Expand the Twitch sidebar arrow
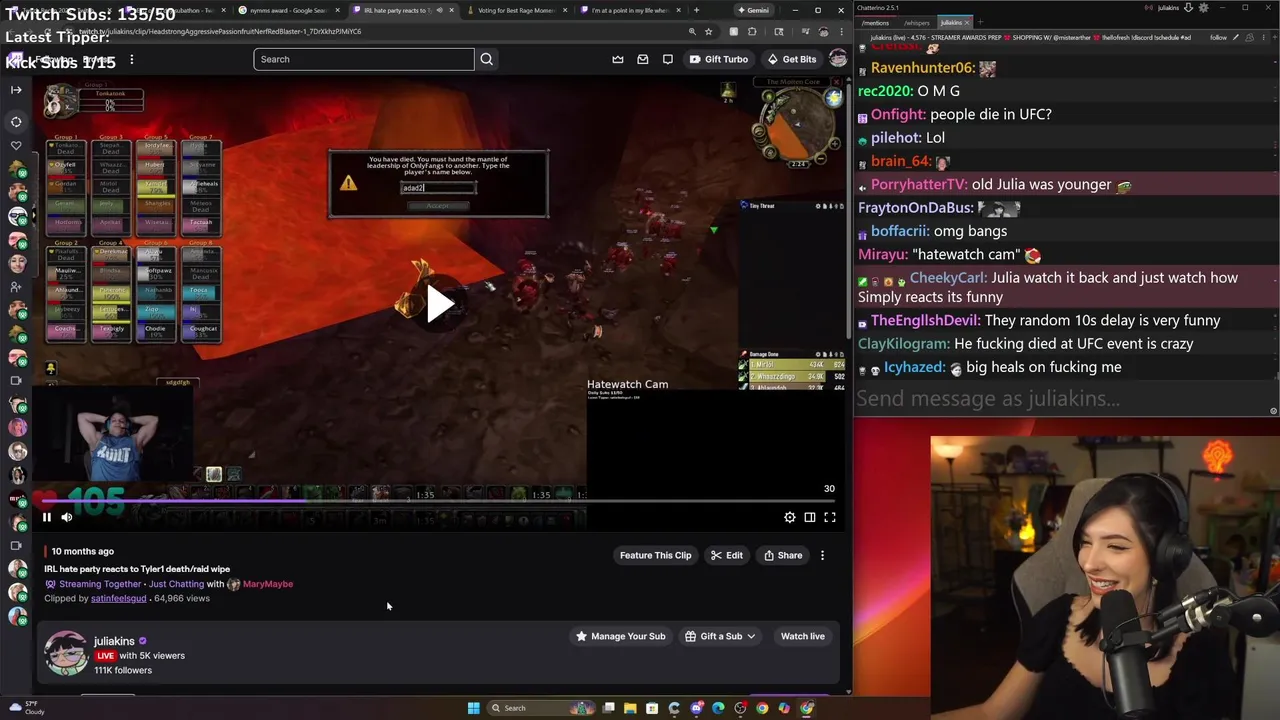The image size is (1280, 720). coord(16,90)
